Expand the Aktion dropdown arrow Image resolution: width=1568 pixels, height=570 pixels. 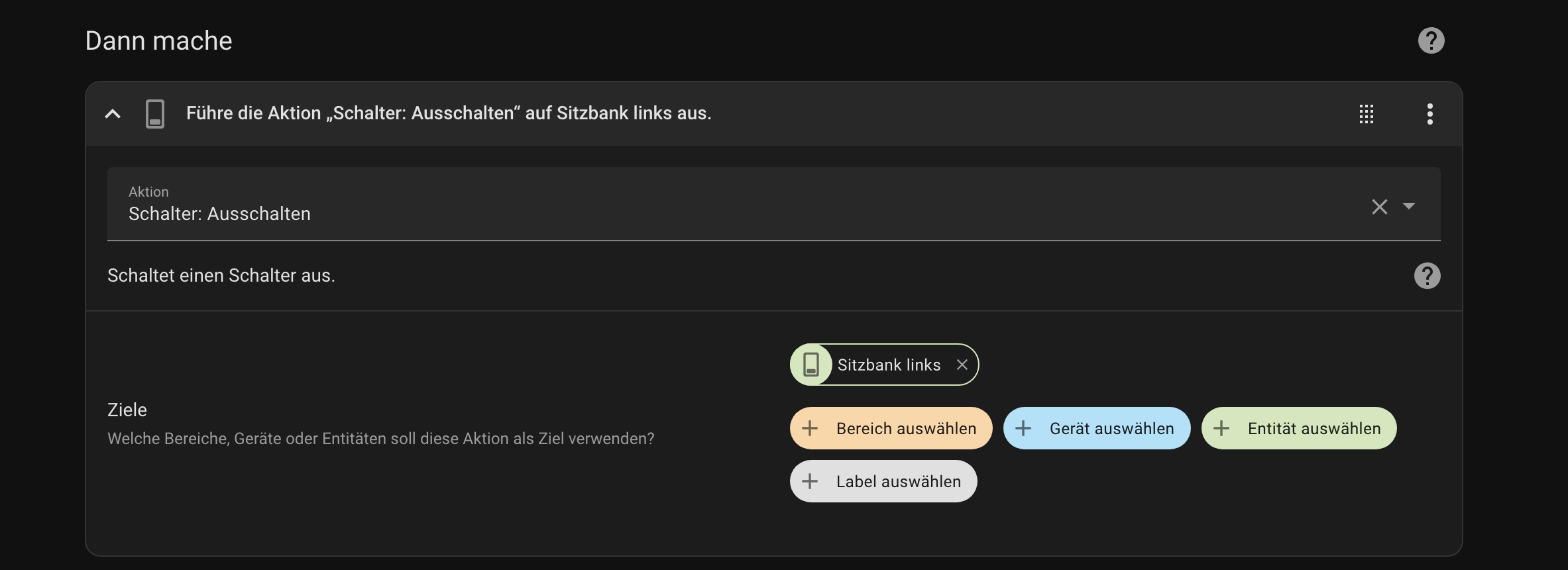[x=1409, y=206]
